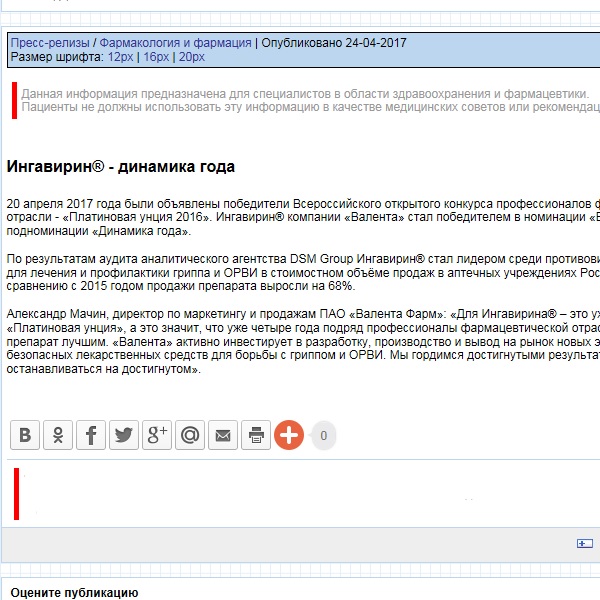
Task: Click paragraph starting Александр Мачин
Action: (x=303, y=341)
